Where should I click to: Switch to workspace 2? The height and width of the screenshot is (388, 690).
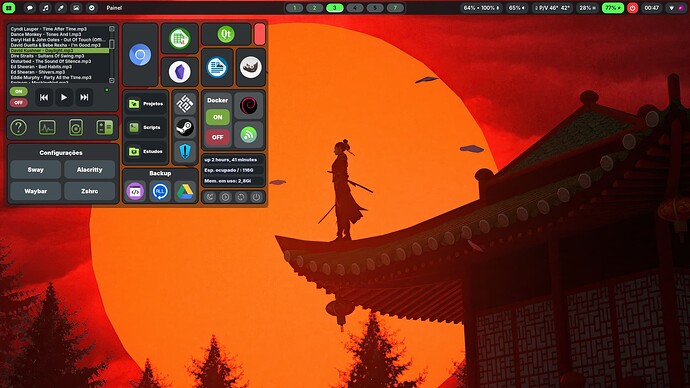[x=314, y=8]
